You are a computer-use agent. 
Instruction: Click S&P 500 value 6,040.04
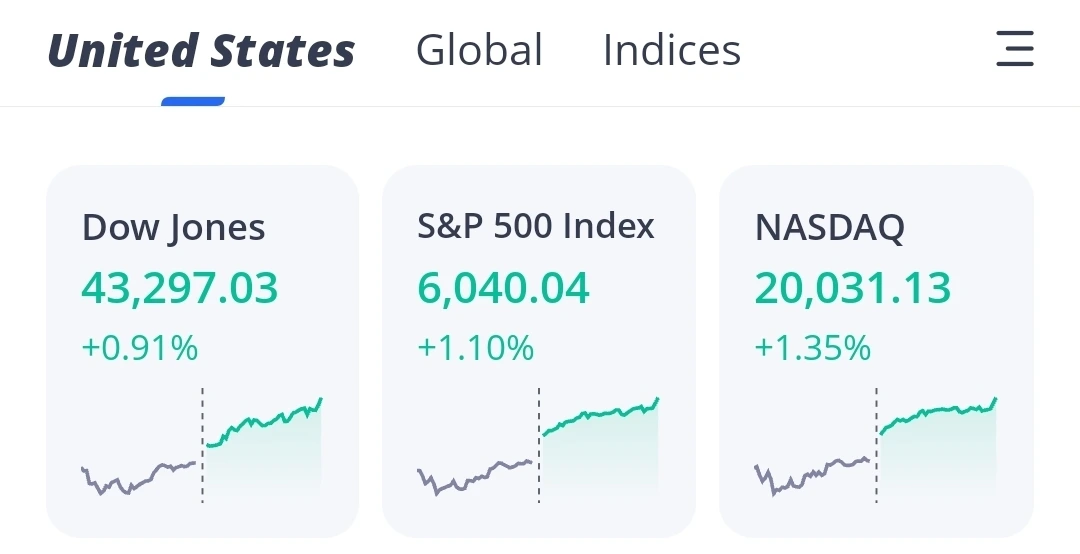coord(503,288)
